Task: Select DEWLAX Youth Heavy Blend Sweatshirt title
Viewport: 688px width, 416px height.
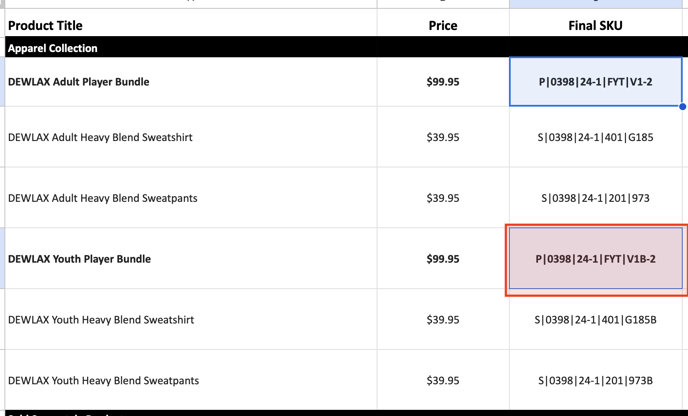Action: [x=100, y=320]
